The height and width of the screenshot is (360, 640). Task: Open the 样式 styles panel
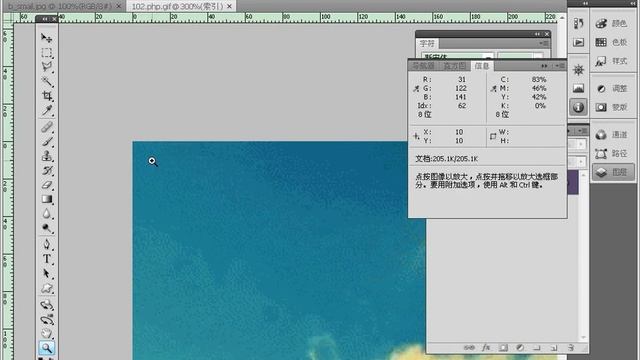[612, 61]
